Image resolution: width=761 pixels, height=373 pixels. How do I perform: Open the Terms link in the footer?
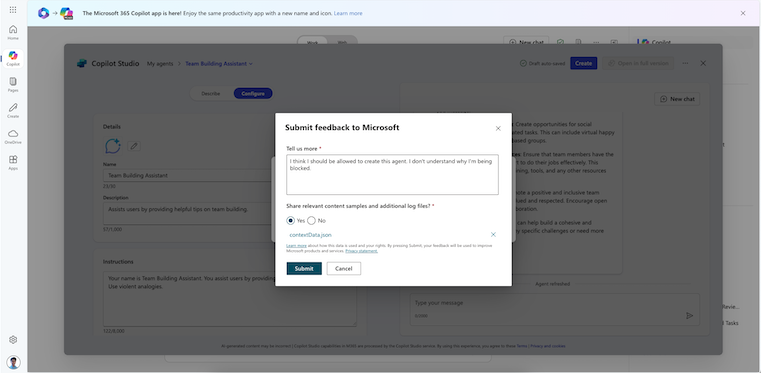click(x=522, y=346)
